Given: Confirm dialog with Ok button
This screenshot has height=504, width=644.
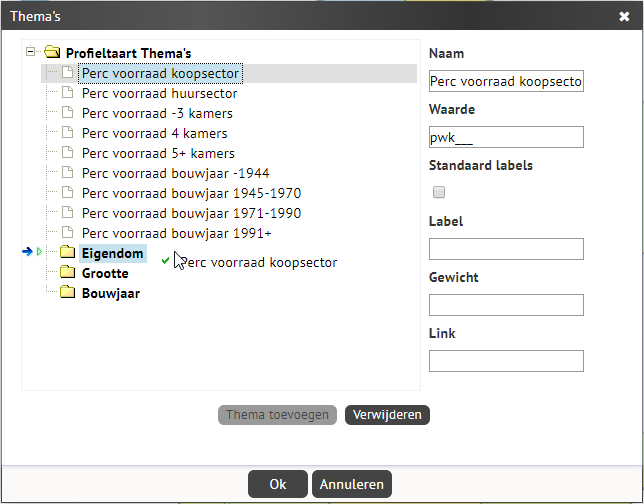Looking at the screenshot, I should (x=278, y=484).
